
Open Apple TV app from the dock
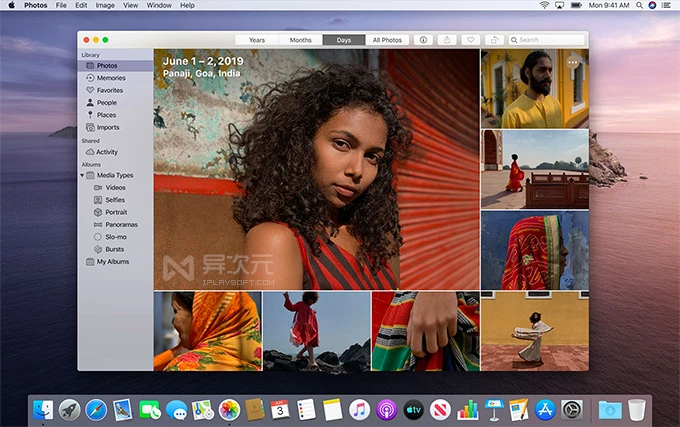[x=413, y=410]
